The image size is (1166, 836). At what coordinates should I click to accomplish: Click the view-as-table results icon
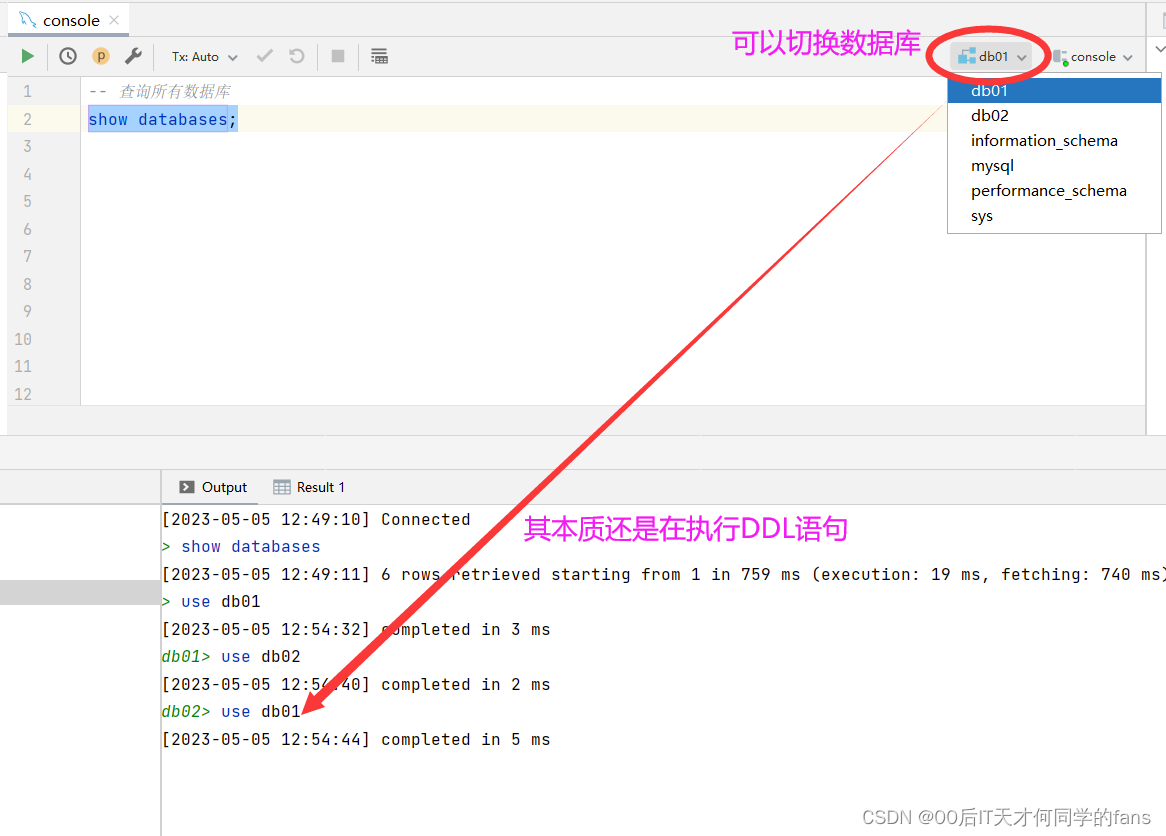(379, 57)
